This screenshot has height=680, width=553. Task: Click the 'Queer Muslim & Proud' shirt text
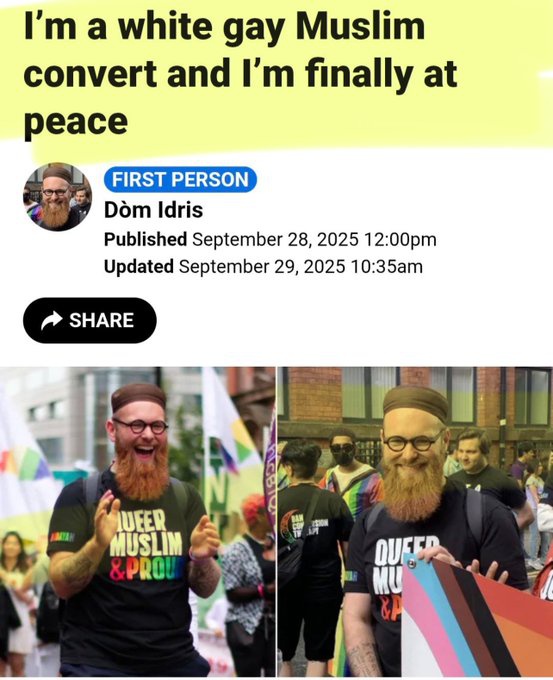tap(145, 546)
